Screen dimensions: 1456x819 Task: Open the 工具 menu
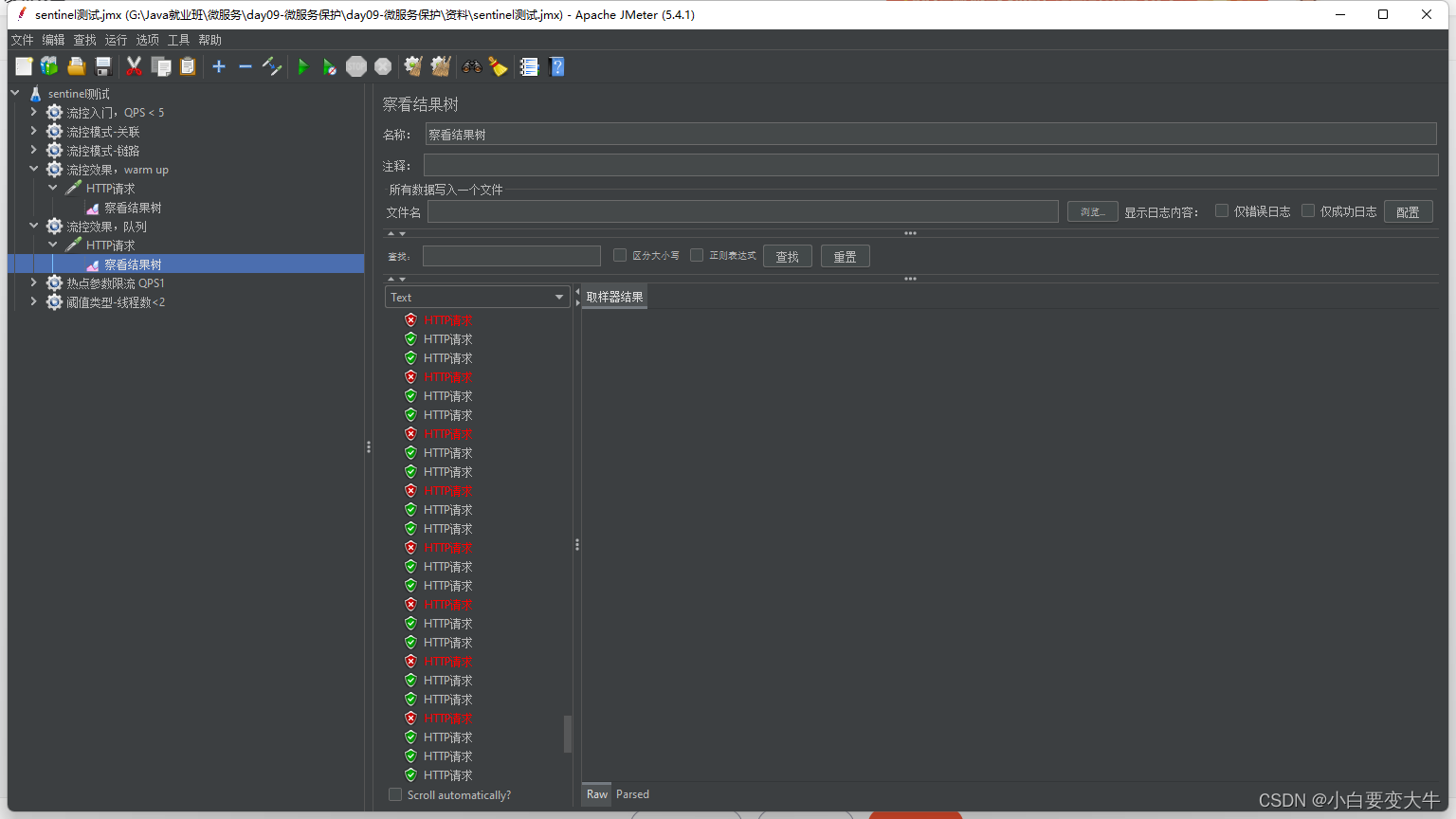pyautogui.click(x=178, y=40)
